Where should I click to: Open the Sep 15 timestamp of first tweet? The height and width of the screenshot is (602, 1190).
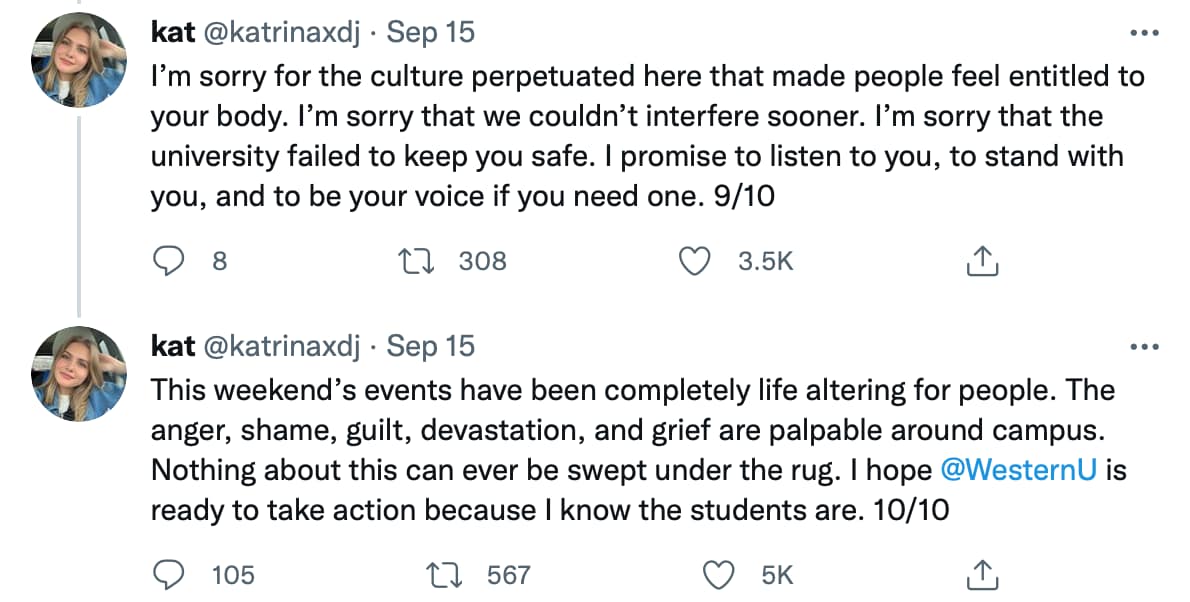tap(430, 32)
